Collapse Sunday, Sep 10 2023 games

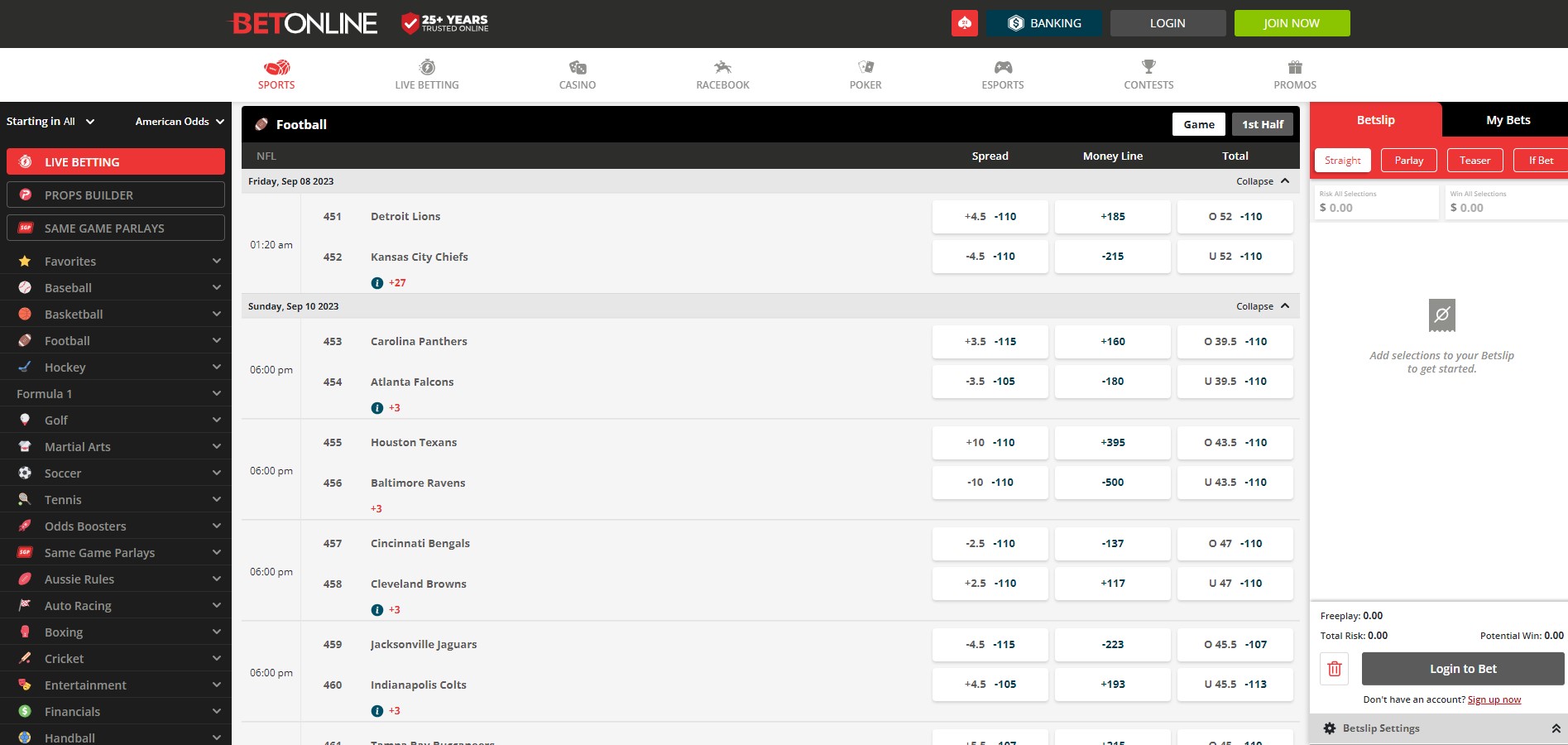(x=1263, y=306)
